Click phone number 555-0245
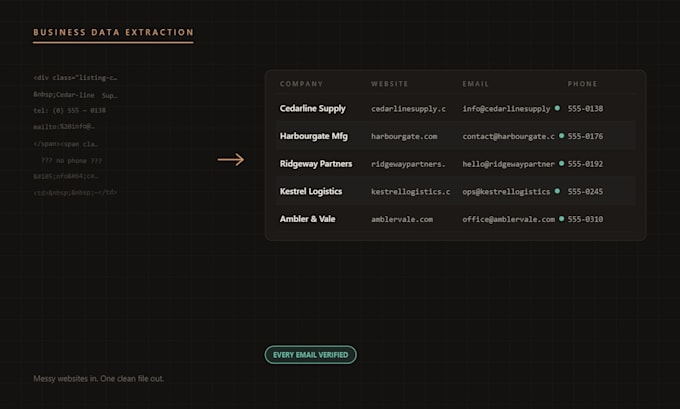 585,192
